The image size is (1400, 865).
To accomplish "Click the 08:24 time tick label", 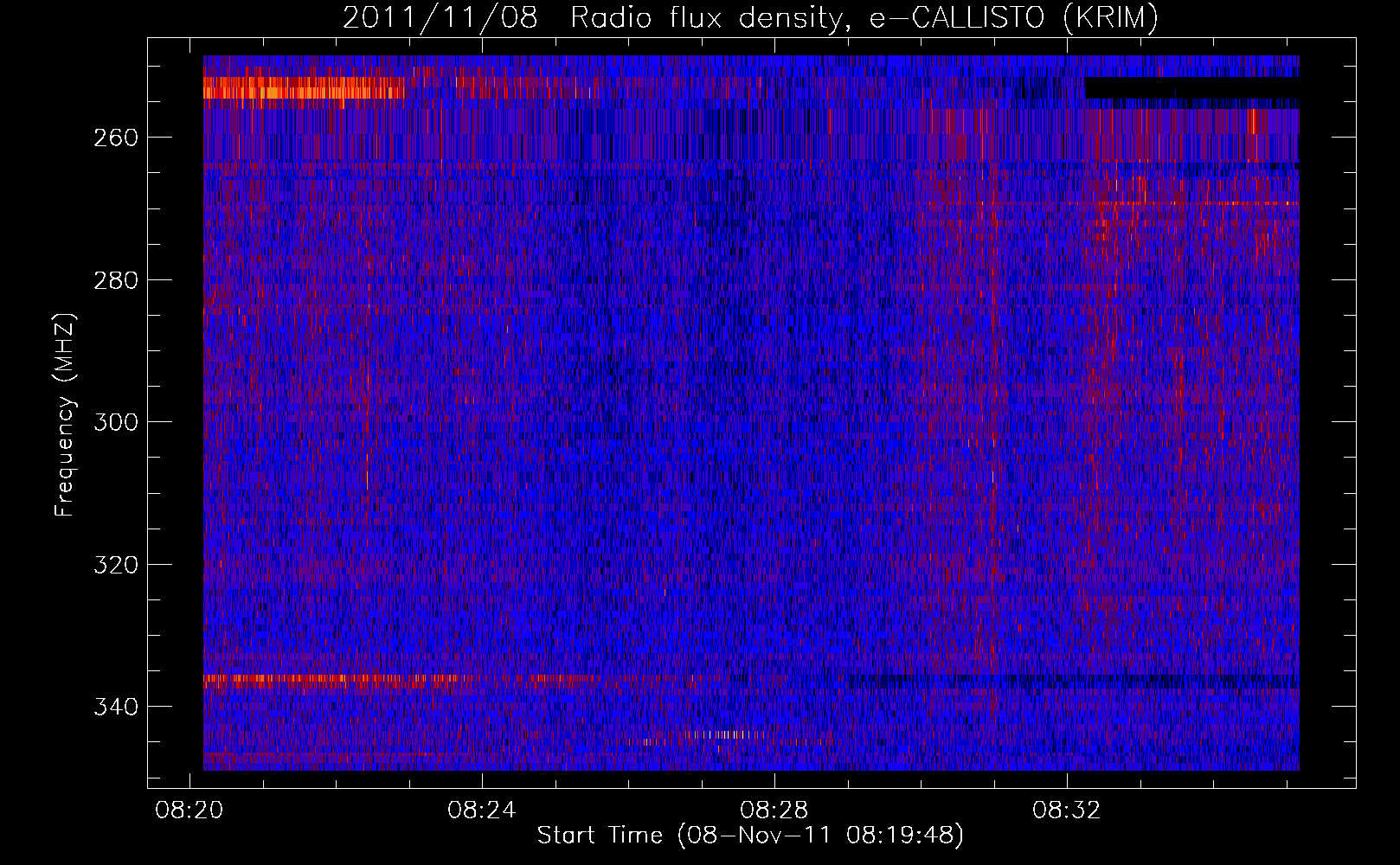I will [x=481, y=811].
